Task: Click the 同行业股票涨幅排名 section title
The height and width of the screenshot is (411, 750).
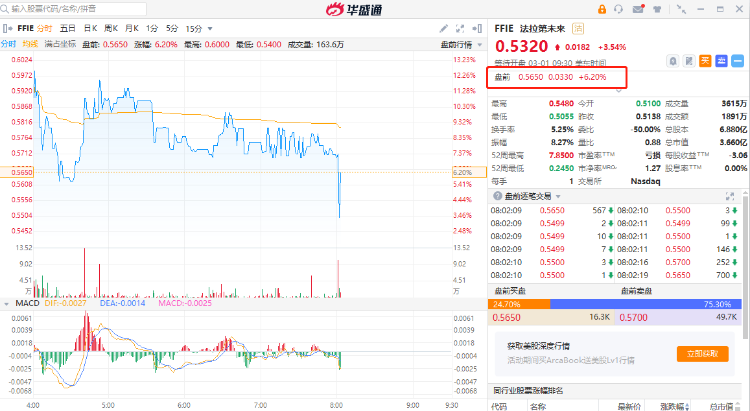Action: [x=528, y=391]
